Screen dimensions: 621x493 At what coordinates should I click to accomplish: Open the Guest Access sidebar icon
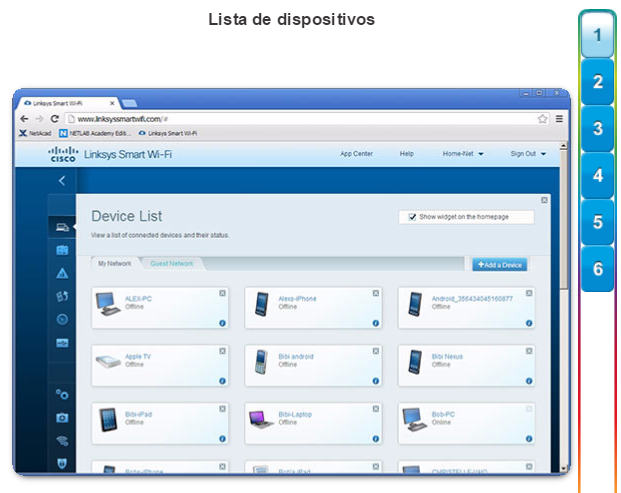coord(62,250)
